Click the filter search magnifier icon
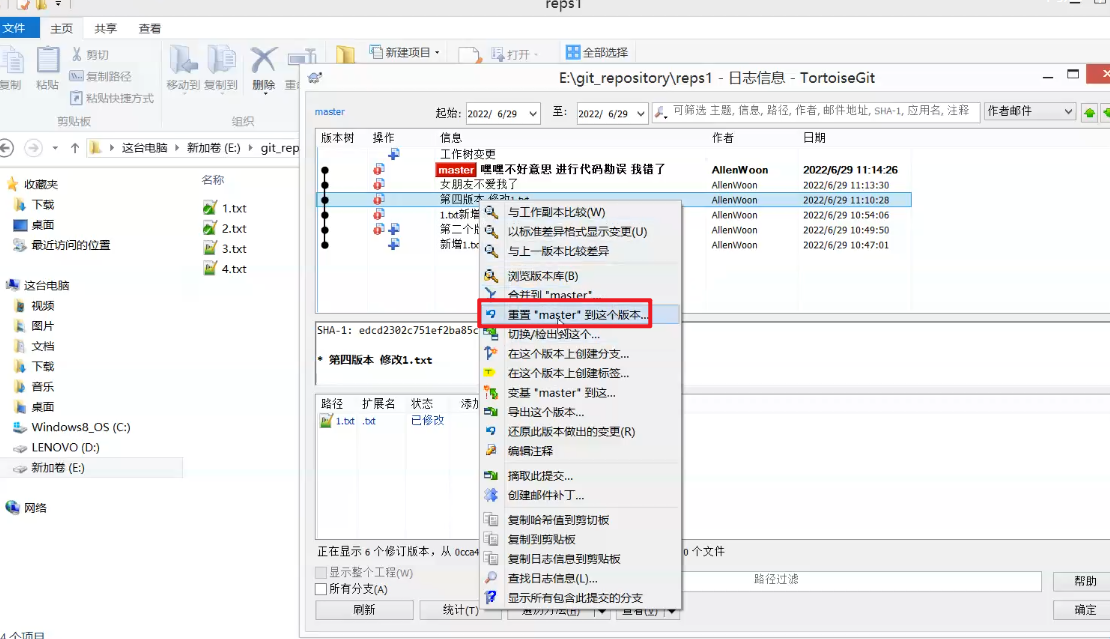Image resolution: width=1110 pixels, height=639 pixels. coord(660,112)
